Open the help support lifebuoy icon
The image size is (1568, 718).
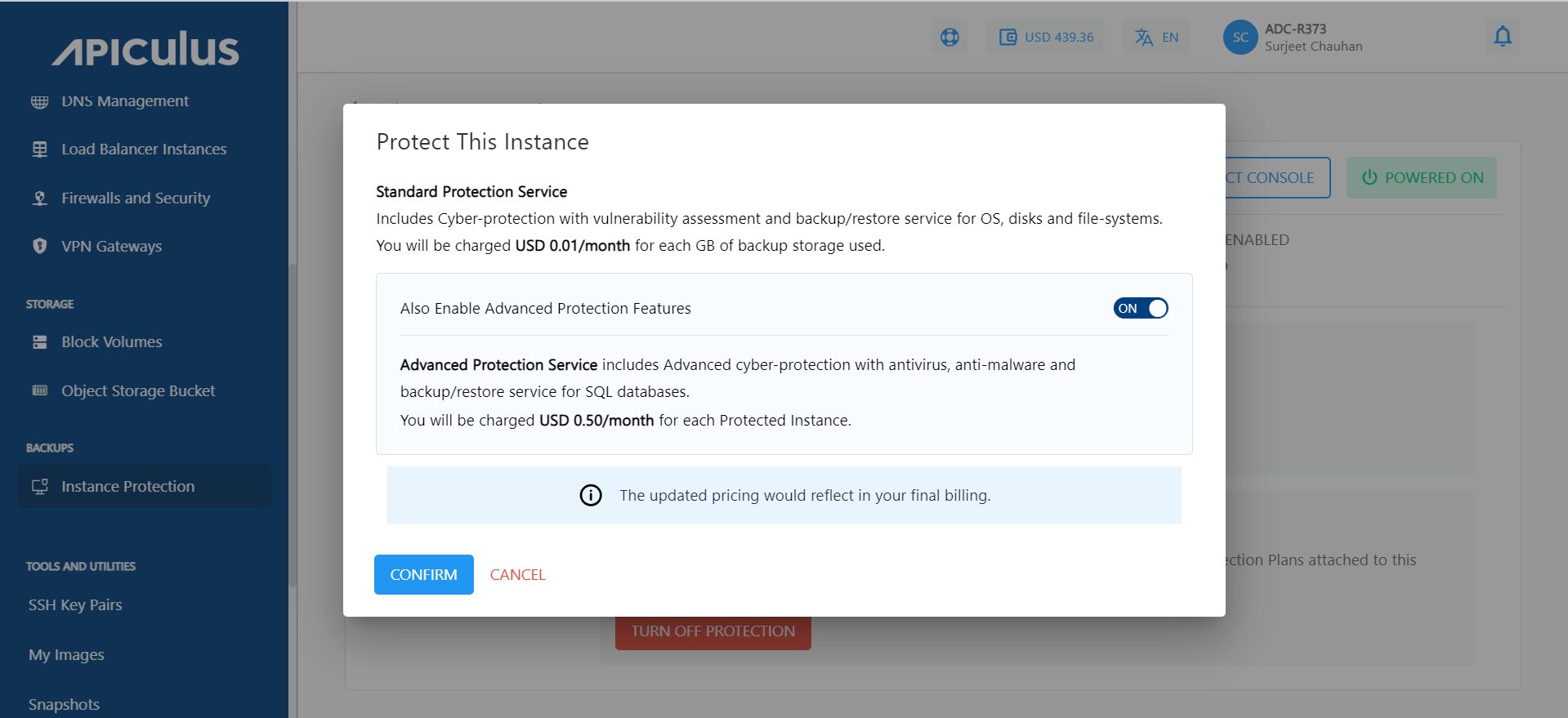coord(949,37)
